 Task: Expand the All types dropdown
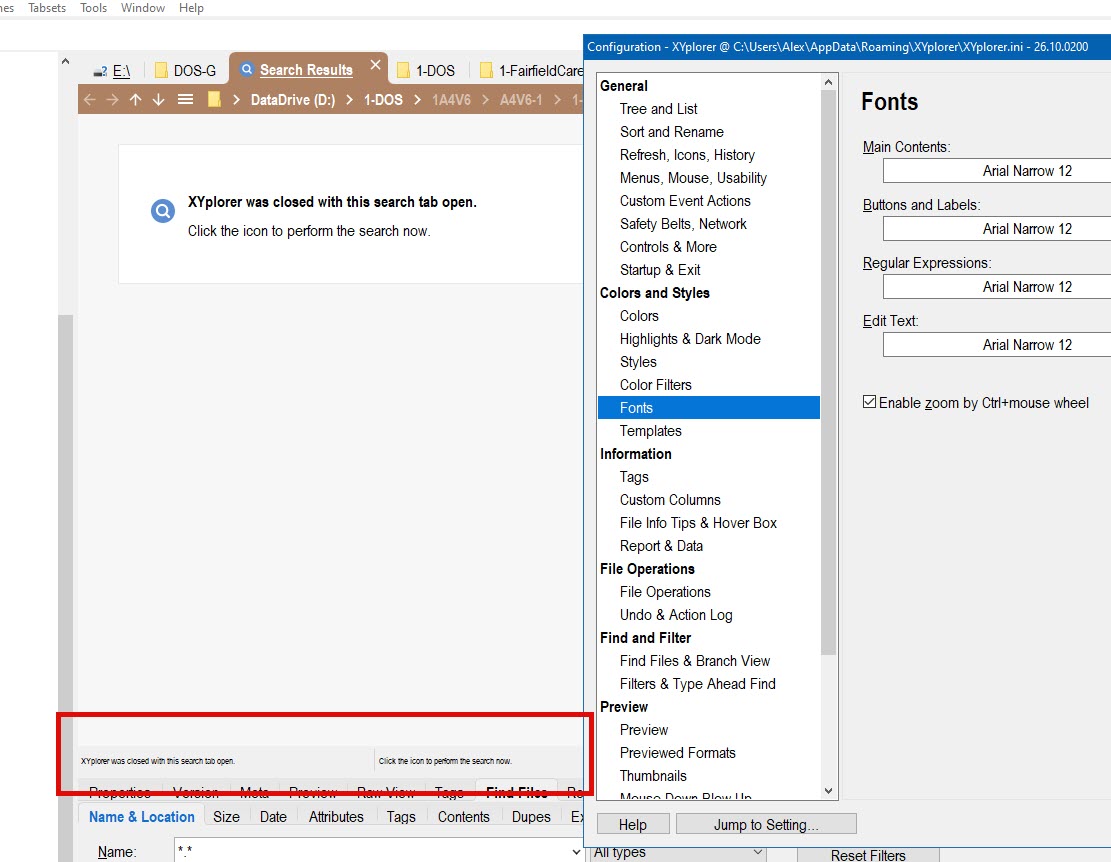[757, 852]
